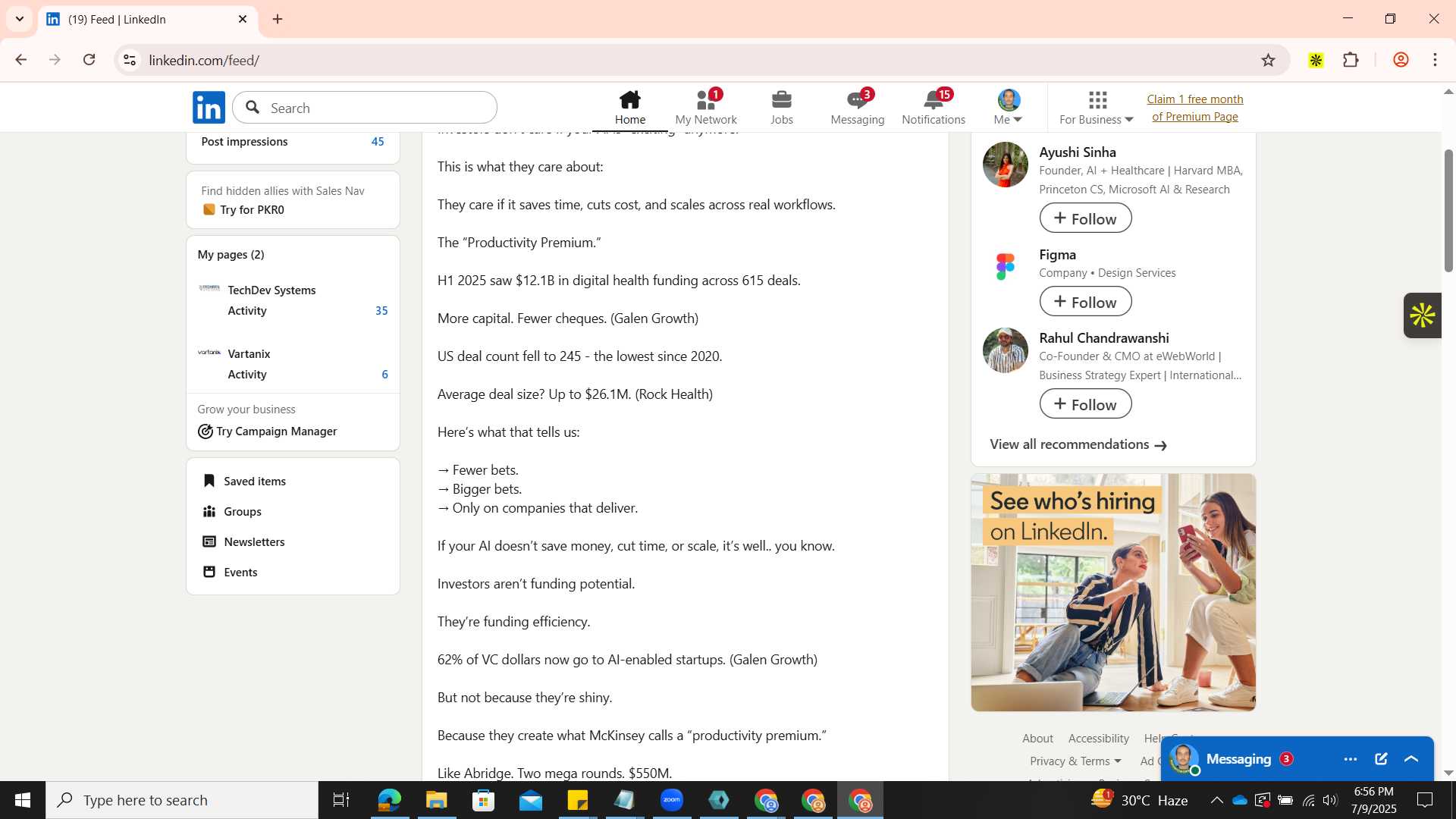The height and width of the screenshot is (819, 1456).
Task: Close the LinkedIn Feed tab
Action: [243, 19]
